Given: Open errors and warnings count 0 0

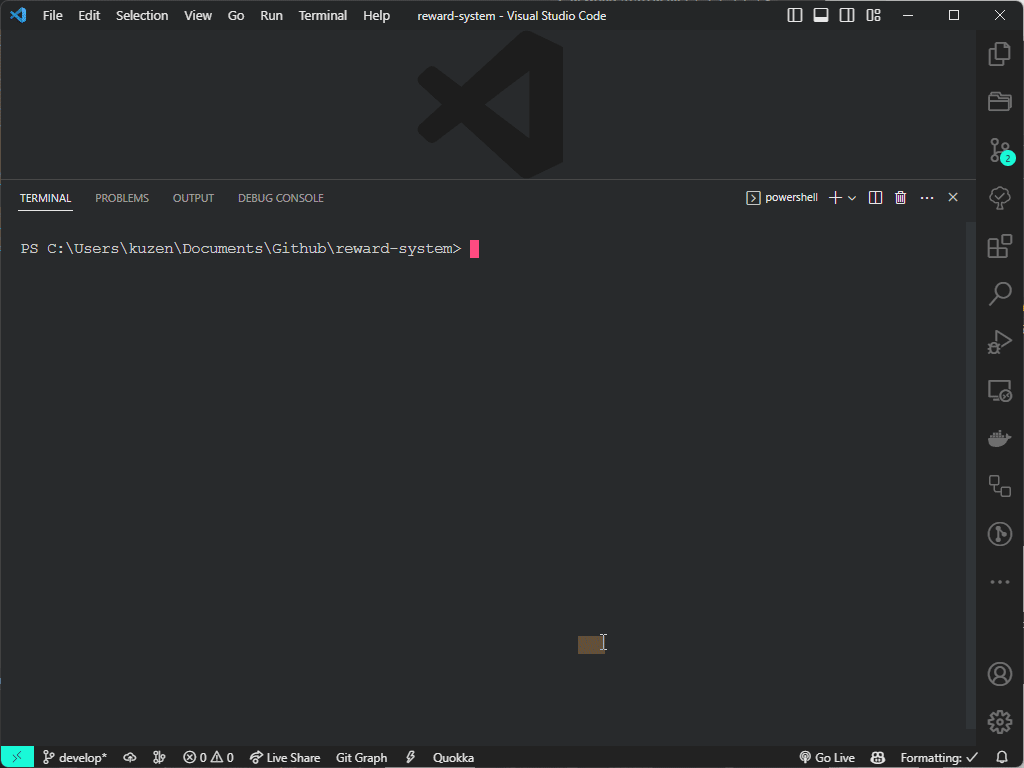Looking at the screenshot, I should click(208, 758).
